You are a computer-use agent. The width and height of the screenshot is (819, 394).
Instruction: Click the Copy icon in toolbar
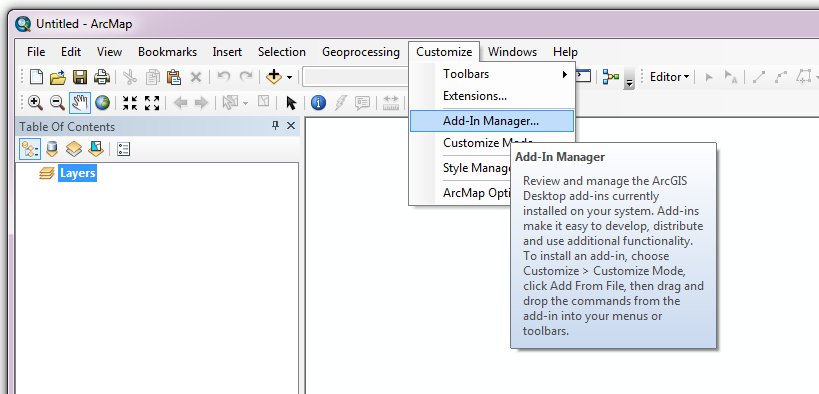click(152, 77)
